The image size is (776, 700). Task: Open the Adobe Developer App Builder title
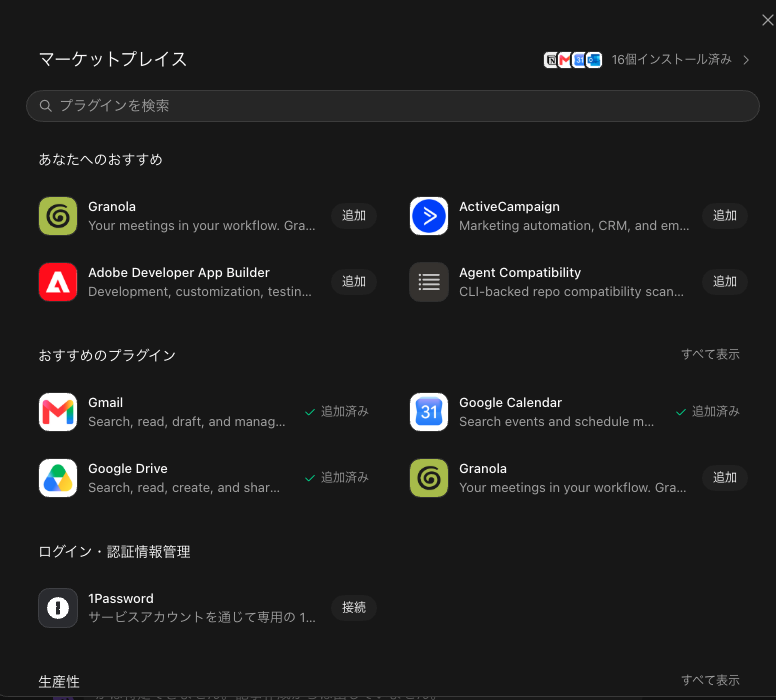(x=179, y=273)
